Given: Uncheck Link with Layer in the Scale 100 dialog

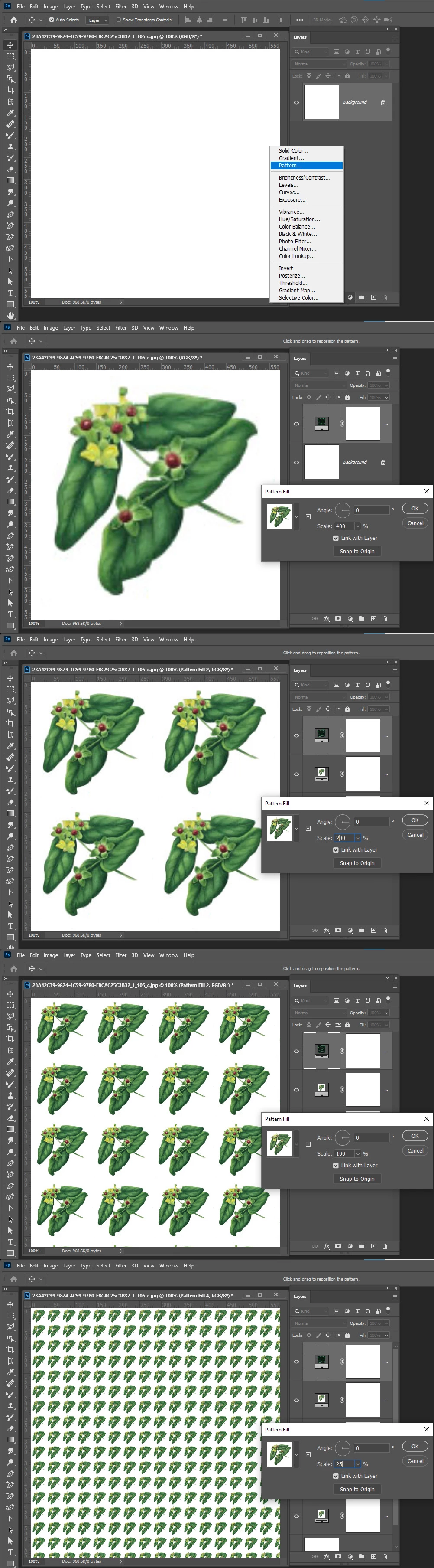Looking at the screenshot, I should click(x=336, y=1166).
